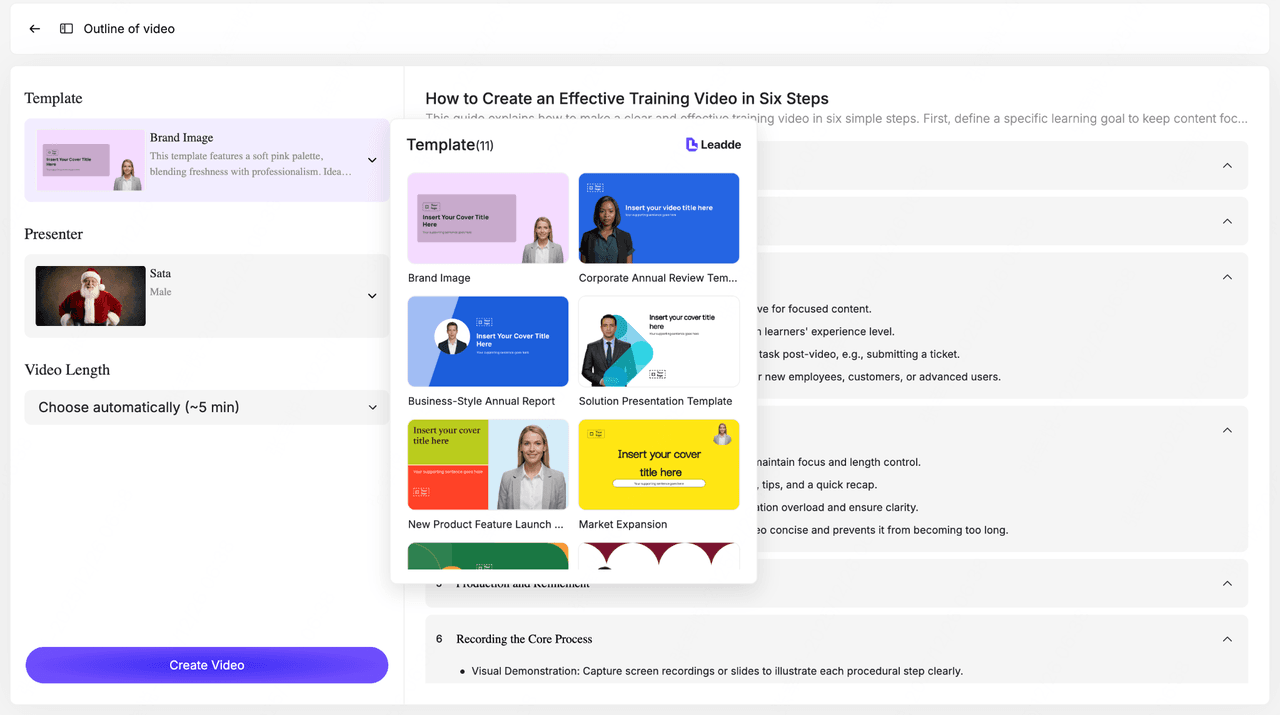Choose the yellow Market Expansion template

(x=659, y=464)
